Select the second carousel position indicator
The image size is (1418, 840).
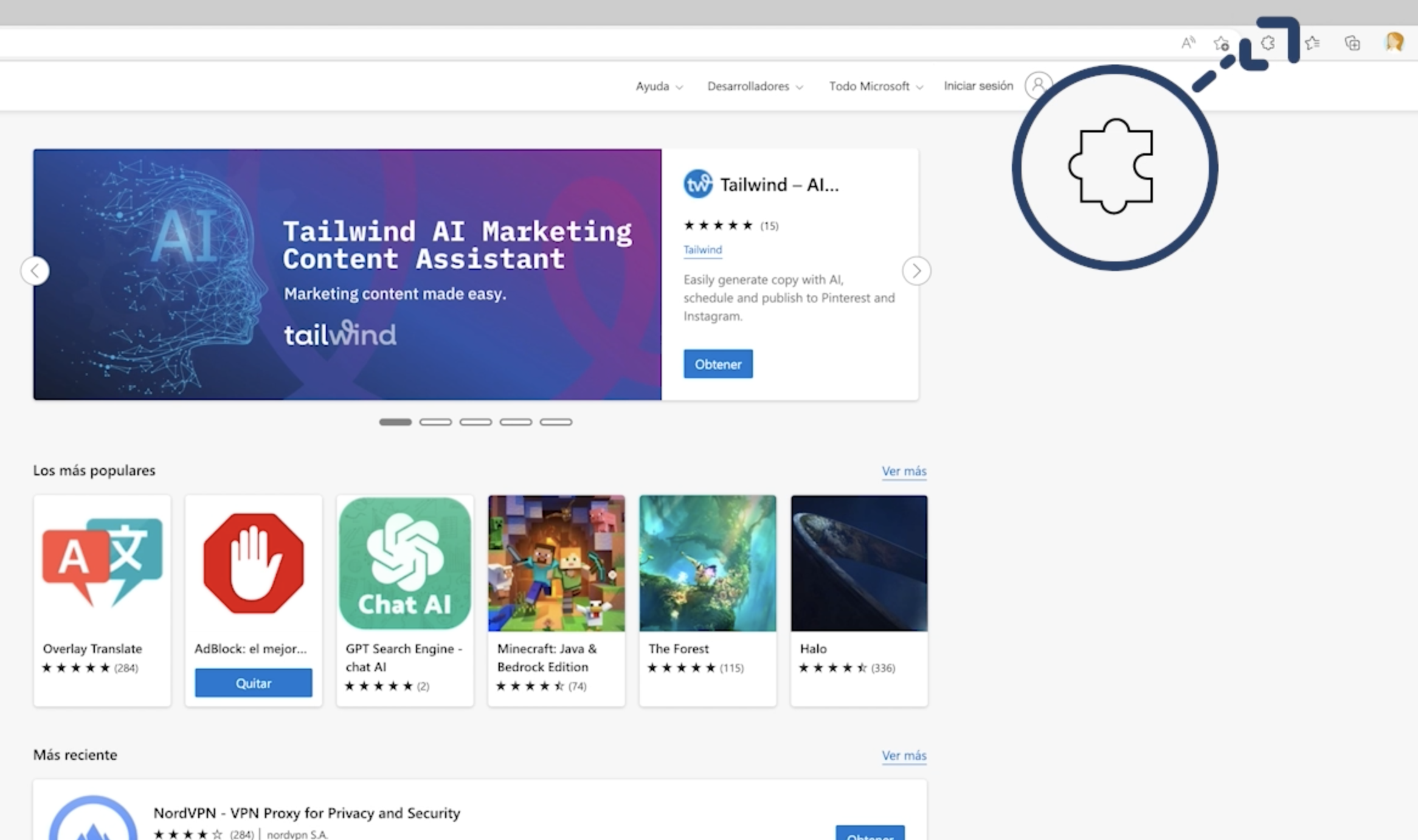point(435,421)
